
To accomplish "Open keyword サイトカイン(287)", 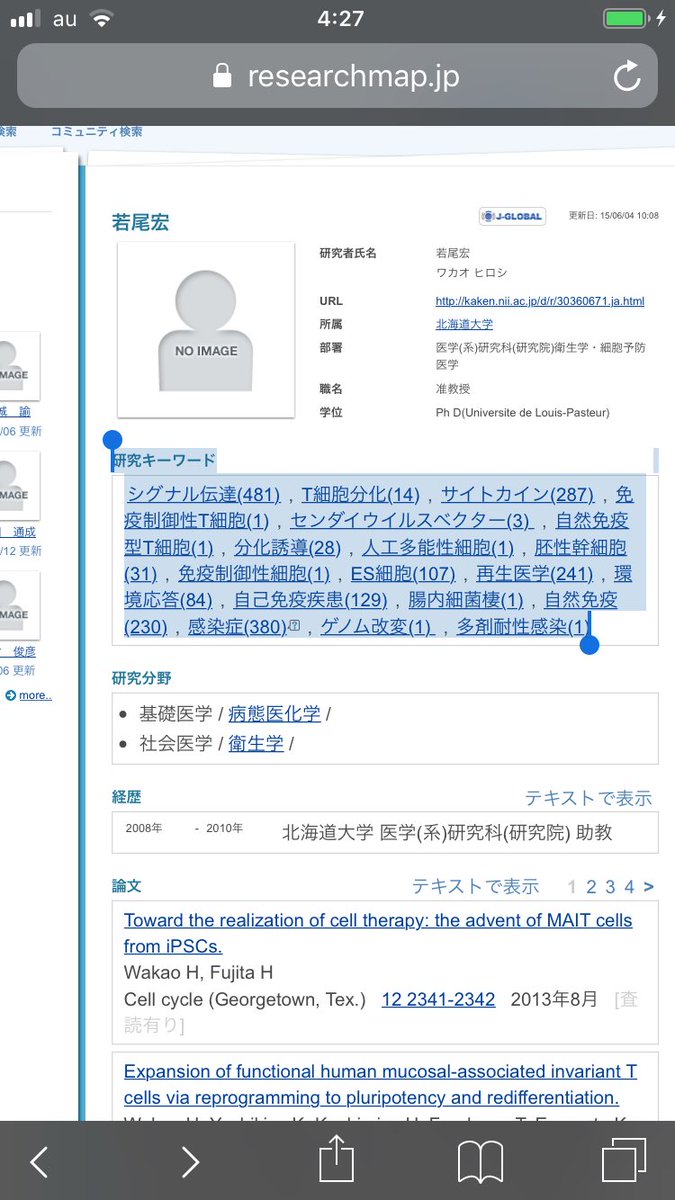I will click(x=517, y=494).
